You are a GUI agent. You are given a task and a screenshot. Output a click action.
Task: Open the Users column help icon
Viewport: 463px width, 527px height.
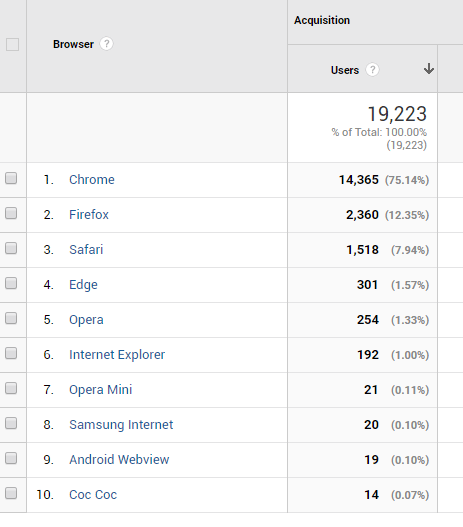[372, 70]
